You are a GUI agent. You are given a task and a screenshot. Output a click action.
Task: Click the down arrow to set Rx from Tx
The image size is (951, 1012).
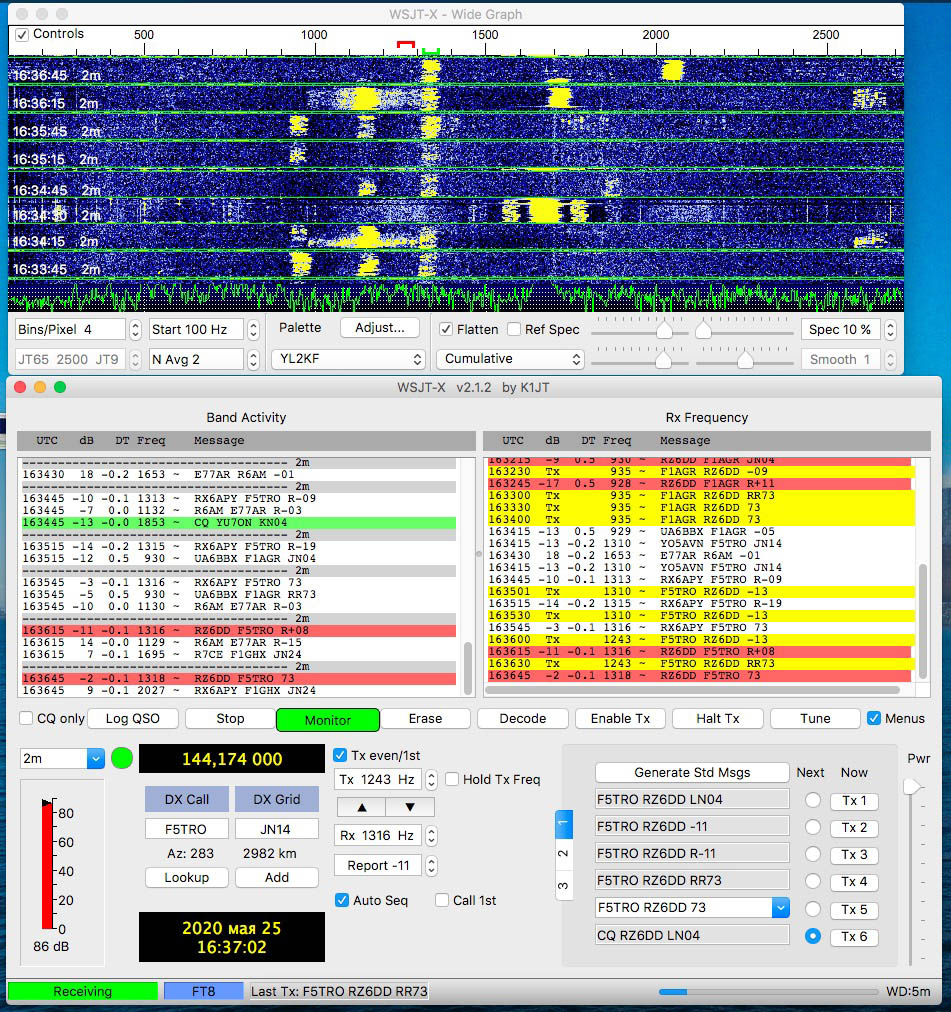pos(410,807)
